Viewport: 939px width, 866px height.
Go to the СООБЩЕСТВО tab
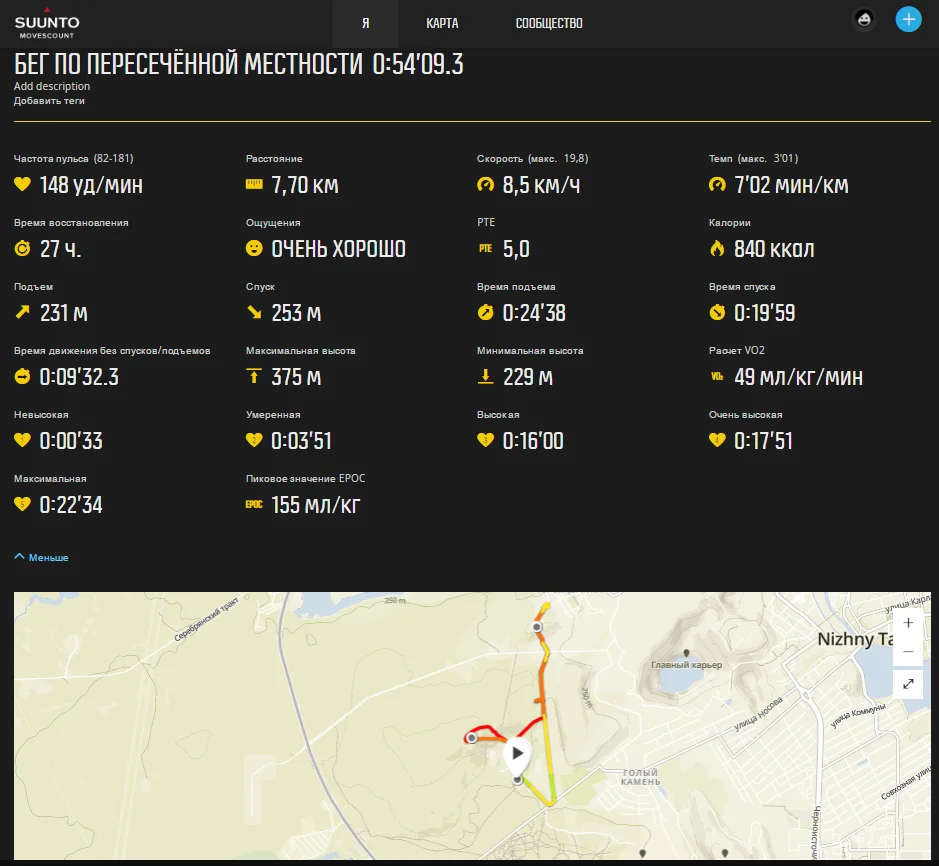coord(549,23)
